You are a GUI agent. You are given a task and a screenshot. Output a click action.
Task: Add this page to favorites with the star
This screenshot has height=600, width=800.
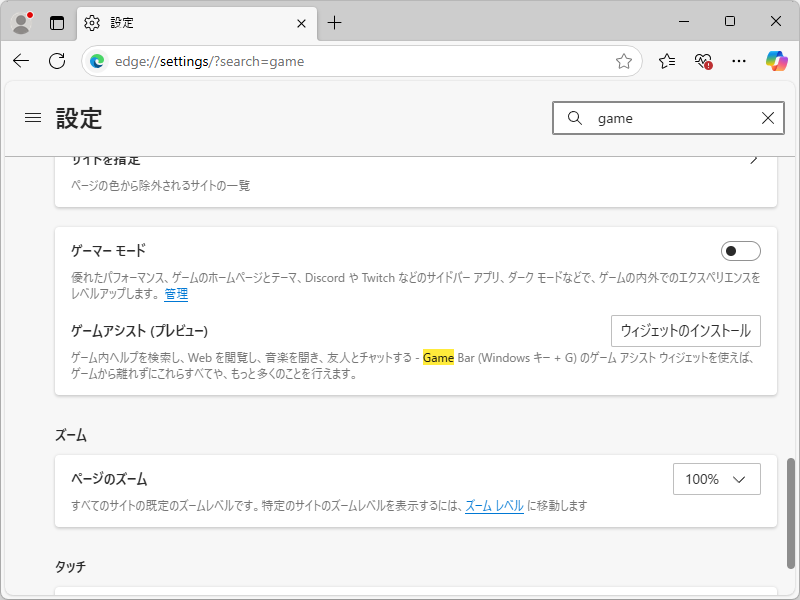(624, 61)
